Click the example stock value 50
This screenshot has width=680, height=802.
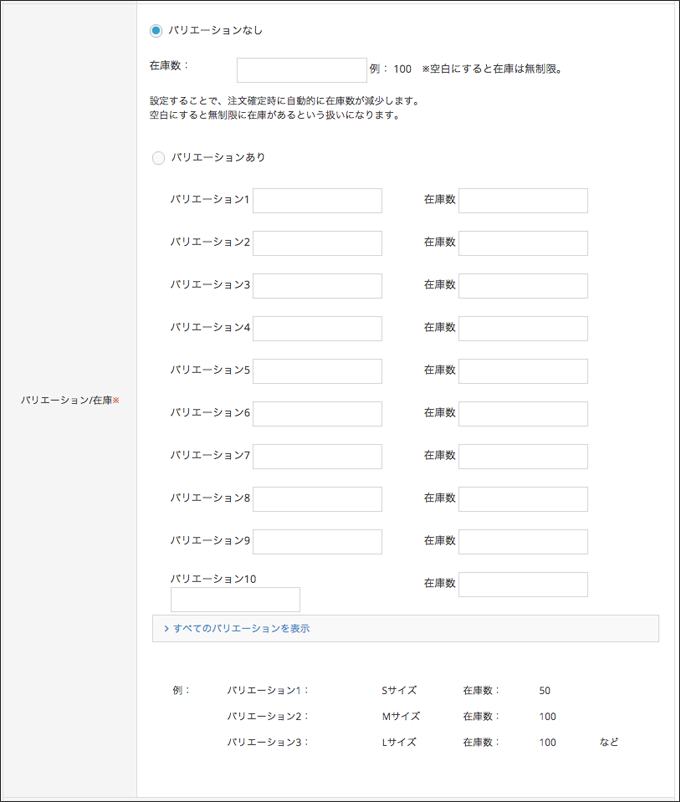click(544, 690)
